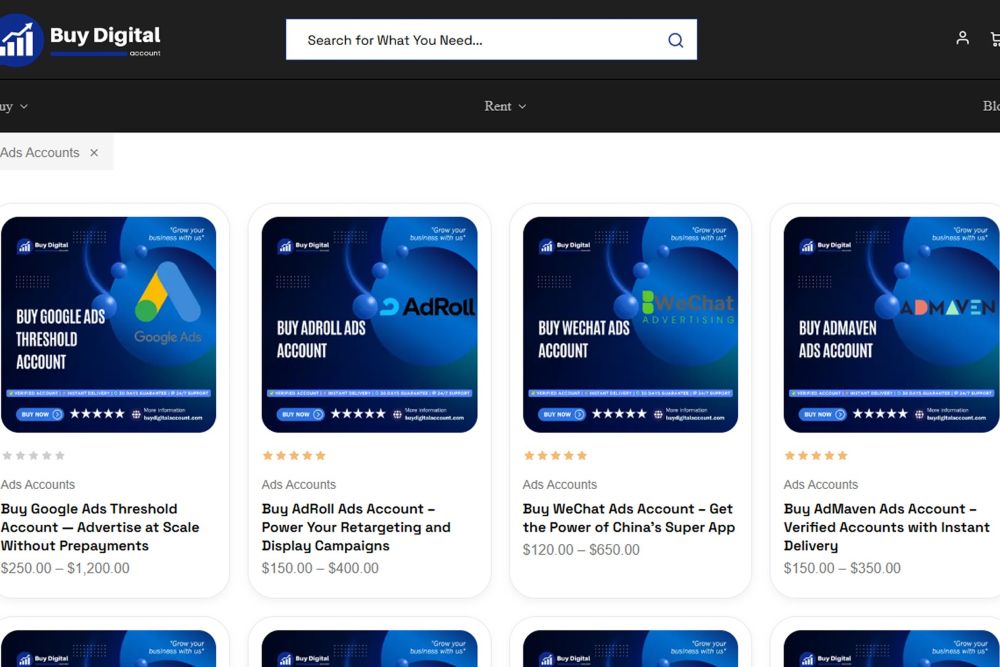The height and width of the screenshot is (667, 1000).
Task: Click Ads Accounts category under AdMaven product
Action: 821,485
